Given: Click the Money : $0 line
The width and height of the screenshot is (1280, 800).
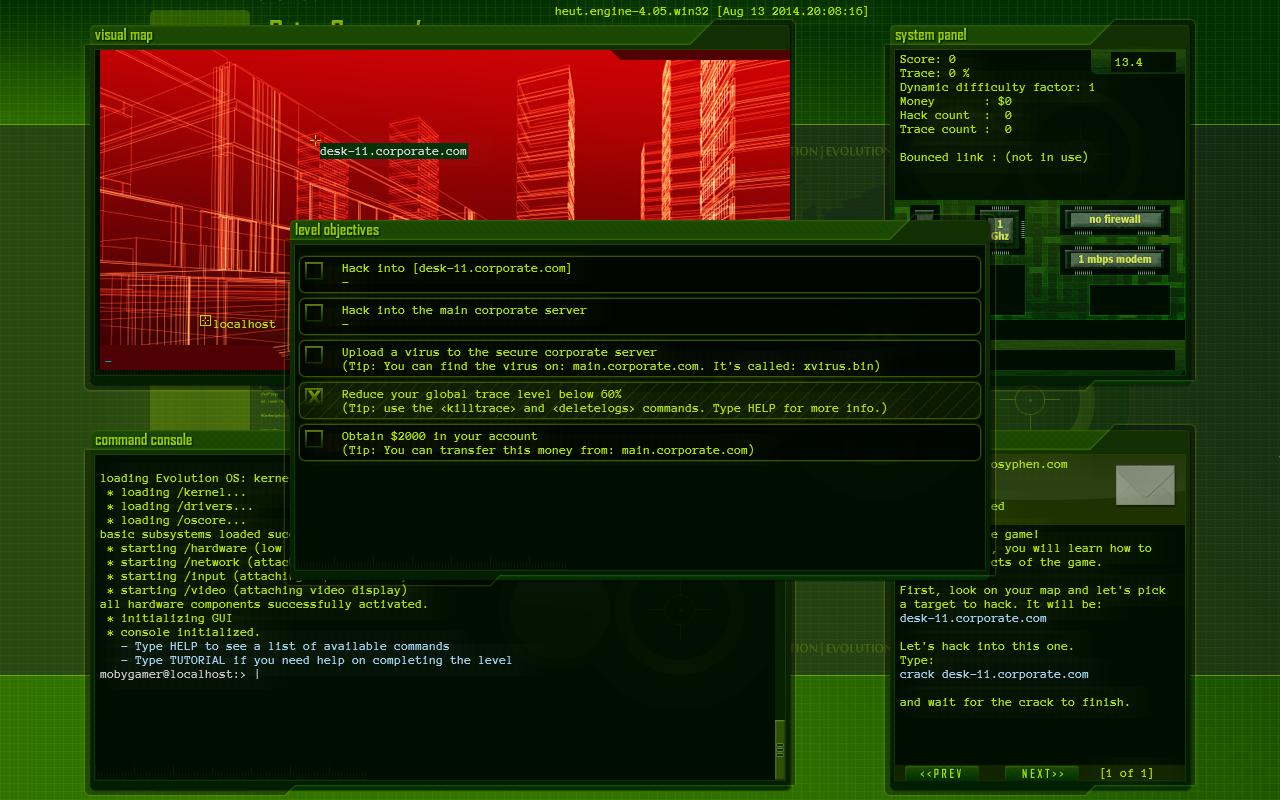Looking at the screenshot, I should [956, 101].
